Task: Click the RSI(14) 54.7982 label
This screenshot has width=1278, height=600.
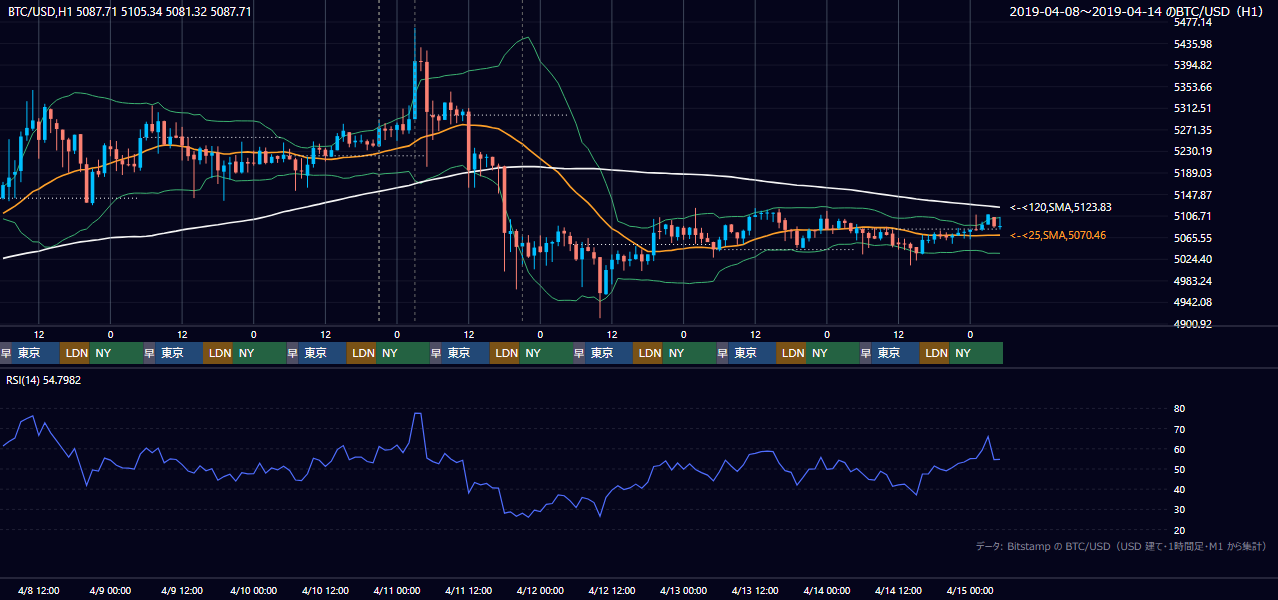Action: 44,380
